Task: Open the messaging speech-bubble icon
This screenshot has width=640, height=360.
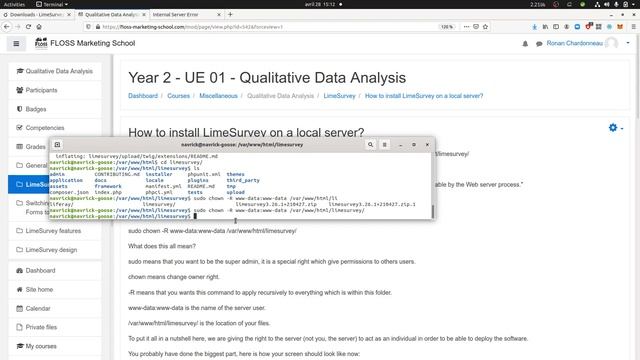Action: pyautogui.click(x=539, y=44)
